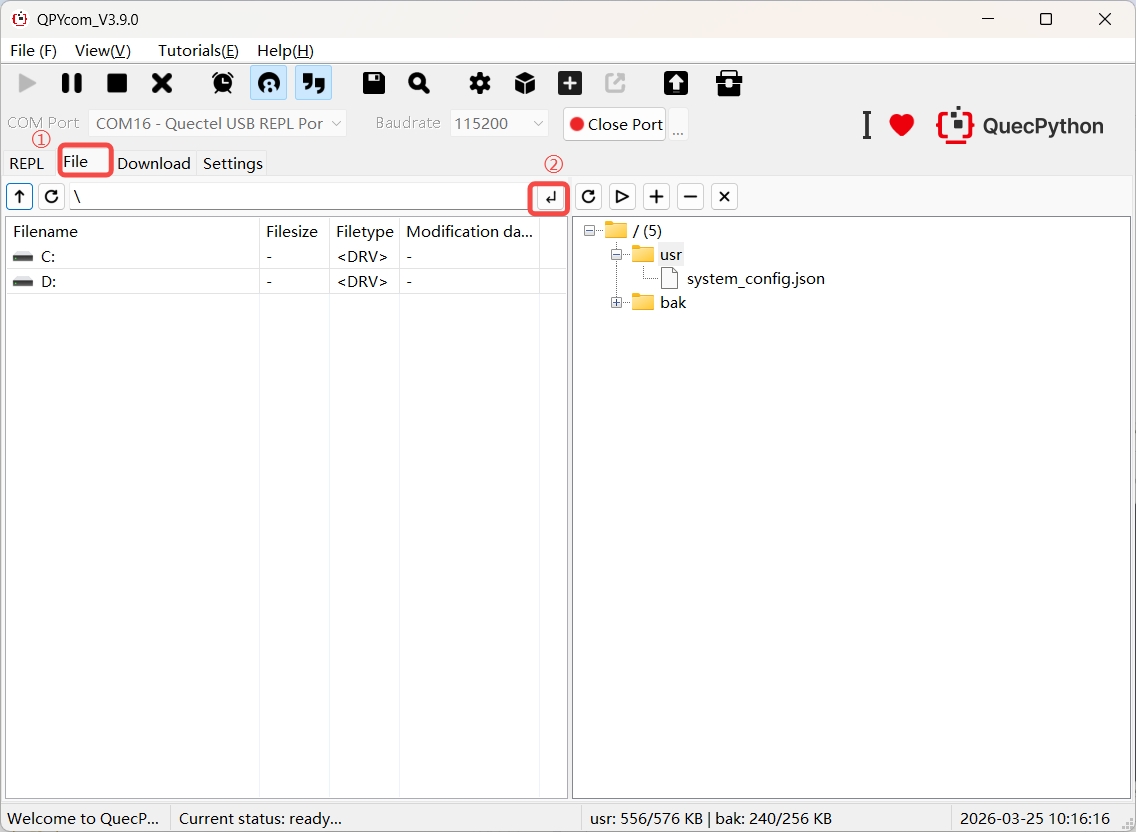Toggle the highlighted headset toolbar button
The width and height of the screenshot is (1136, 832).
[x=268, y=83]
